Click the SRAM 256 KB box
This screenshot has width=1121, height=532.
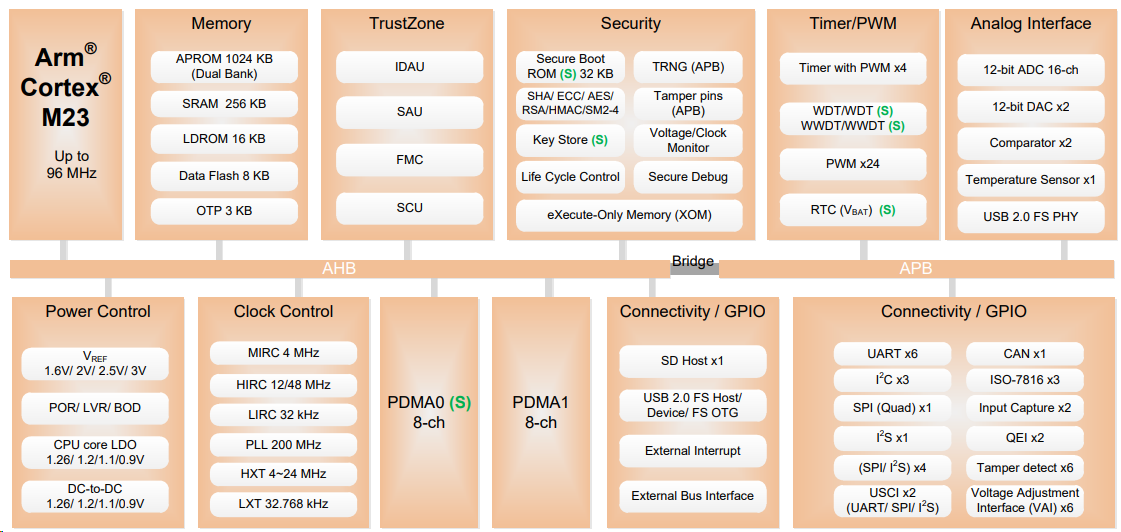tap(224, 104)
